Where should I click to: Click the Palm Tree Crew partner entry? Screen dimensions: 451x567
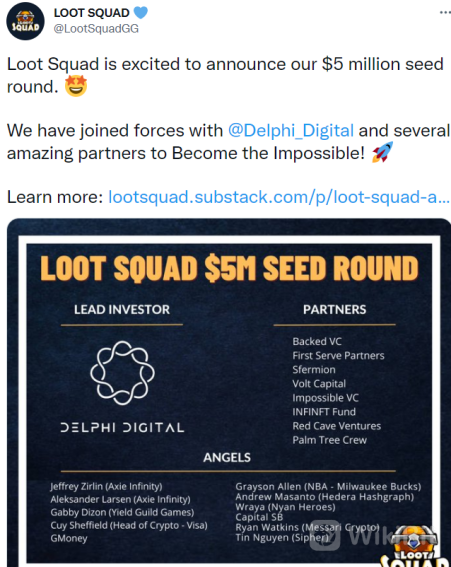[329, 440]
